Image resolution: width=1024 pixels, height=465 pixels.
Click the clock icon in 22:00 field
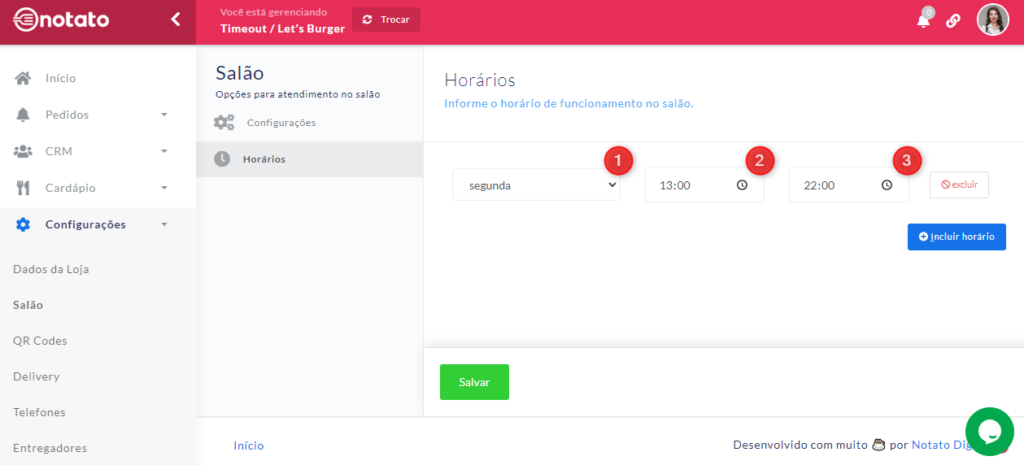point(886,185)
